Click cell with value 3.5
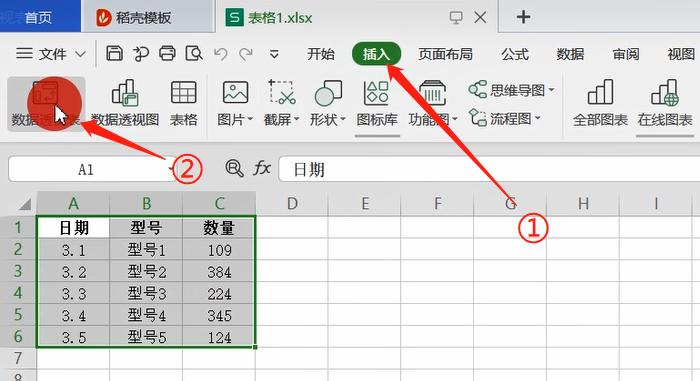Viewport: 700px width, 381px height. [73, 337]
